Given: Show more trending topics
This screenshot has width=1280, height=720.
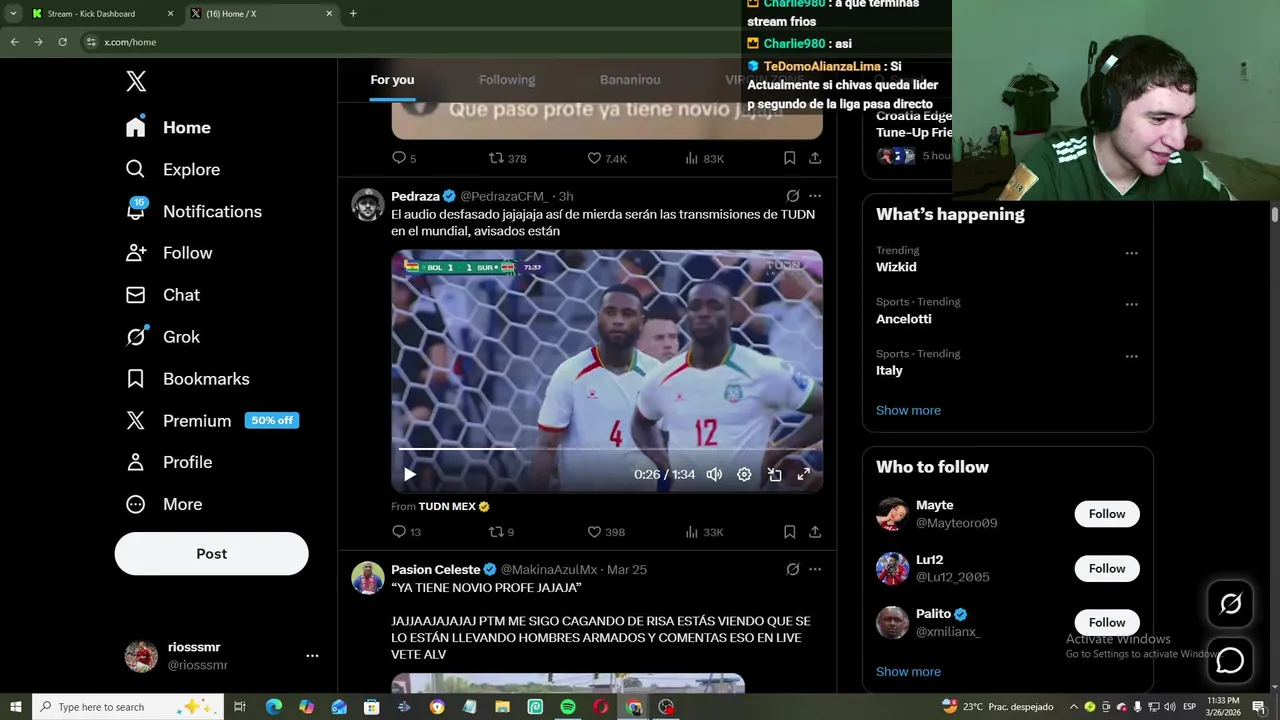Looking at the screenshot, I should 908,410.
